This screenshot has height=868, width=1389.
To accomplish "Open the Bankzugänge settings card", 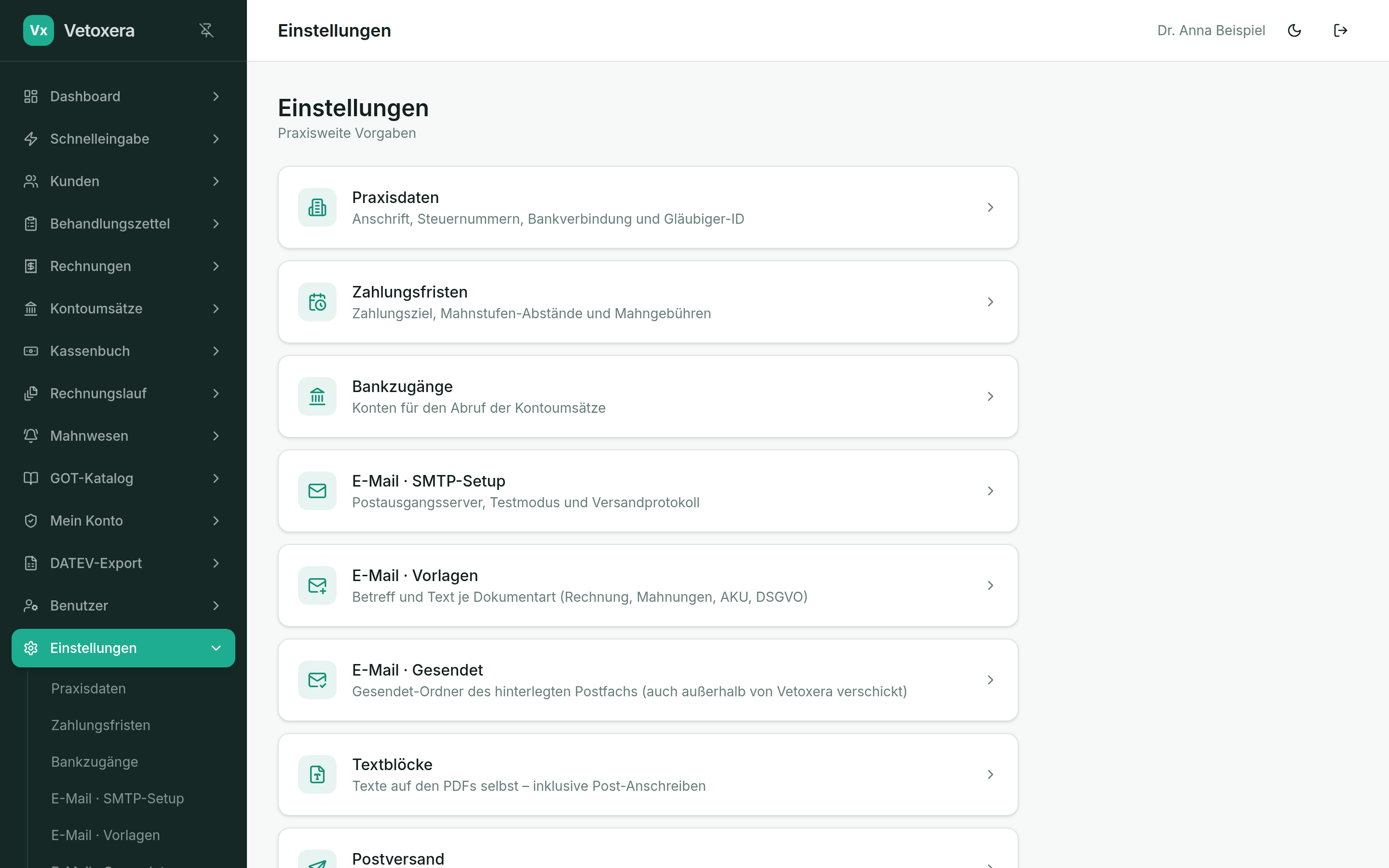I will click(648, 397).
